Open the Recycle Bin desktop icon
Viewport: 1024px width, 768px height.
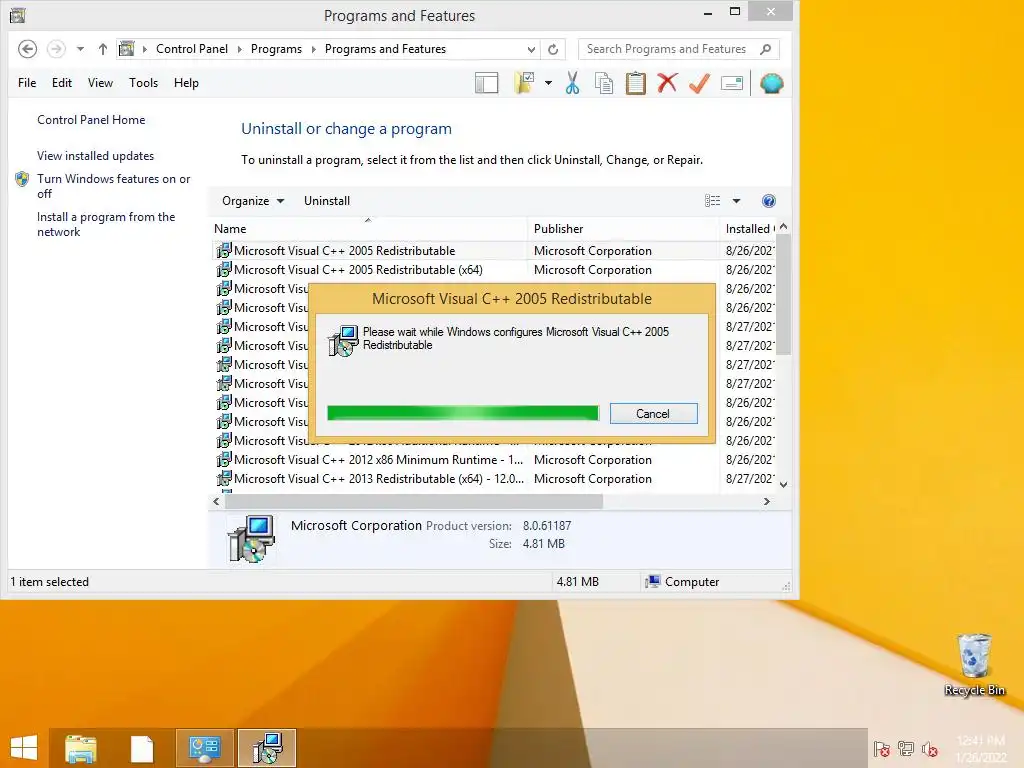(x=974, y=664)
